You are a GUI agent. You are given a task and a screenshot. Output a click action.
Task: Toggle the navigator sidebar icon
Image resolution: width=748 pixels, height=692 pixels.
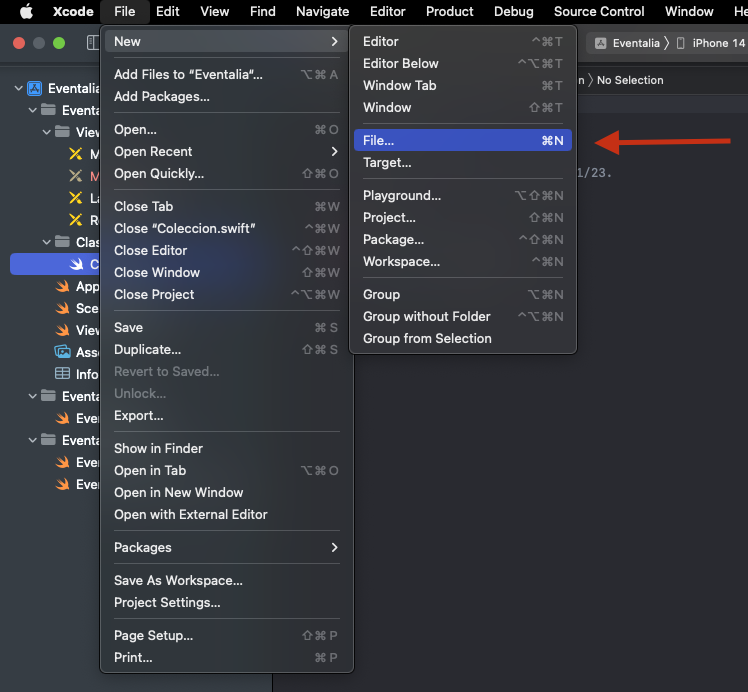coord(93,43)
